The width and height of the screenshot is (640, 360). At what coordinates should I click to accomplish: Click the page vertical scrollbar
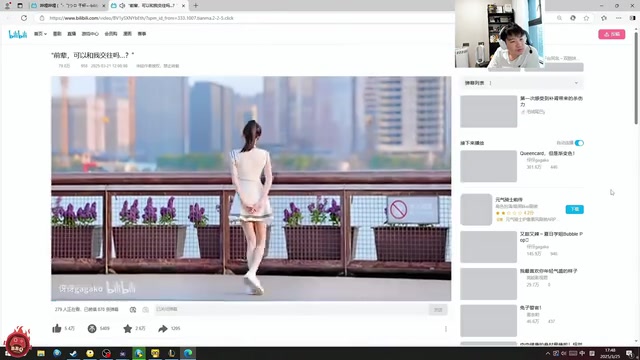pyautogui.click(x=636, y=78)
